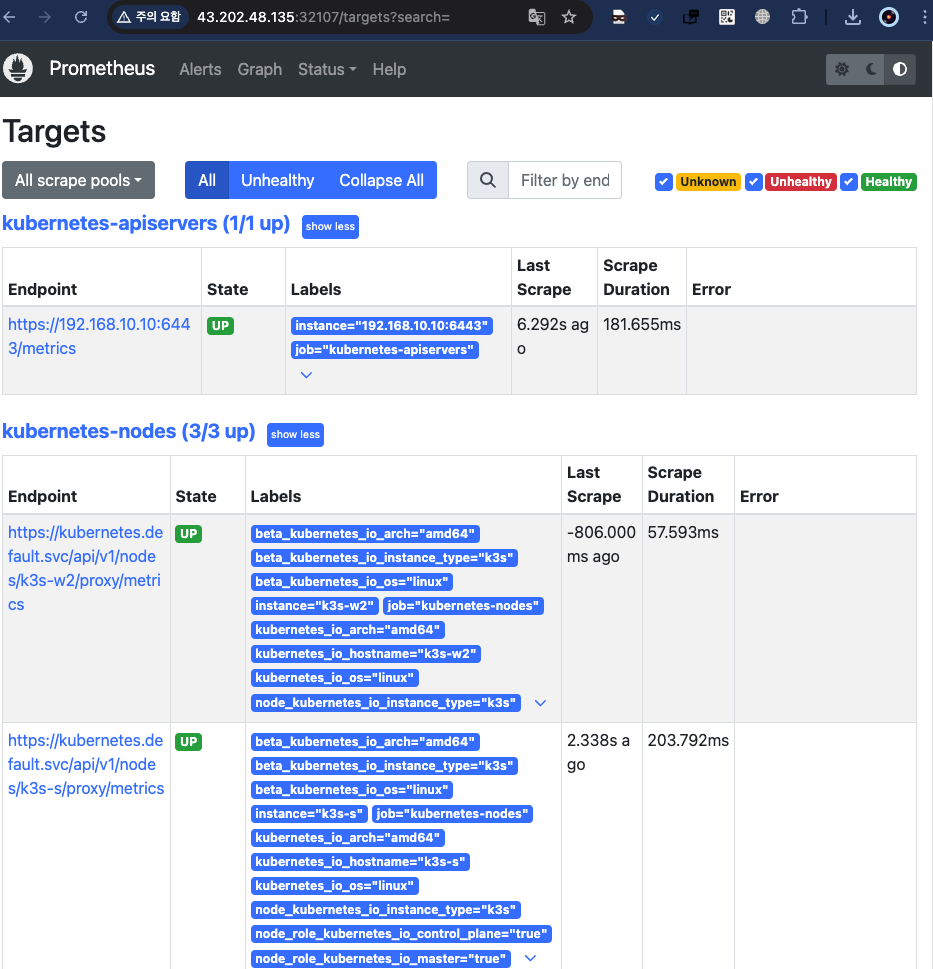Toggle the Healthy state checkbox
The height and width of the screenshot is (969, 933).
point(849,182)
